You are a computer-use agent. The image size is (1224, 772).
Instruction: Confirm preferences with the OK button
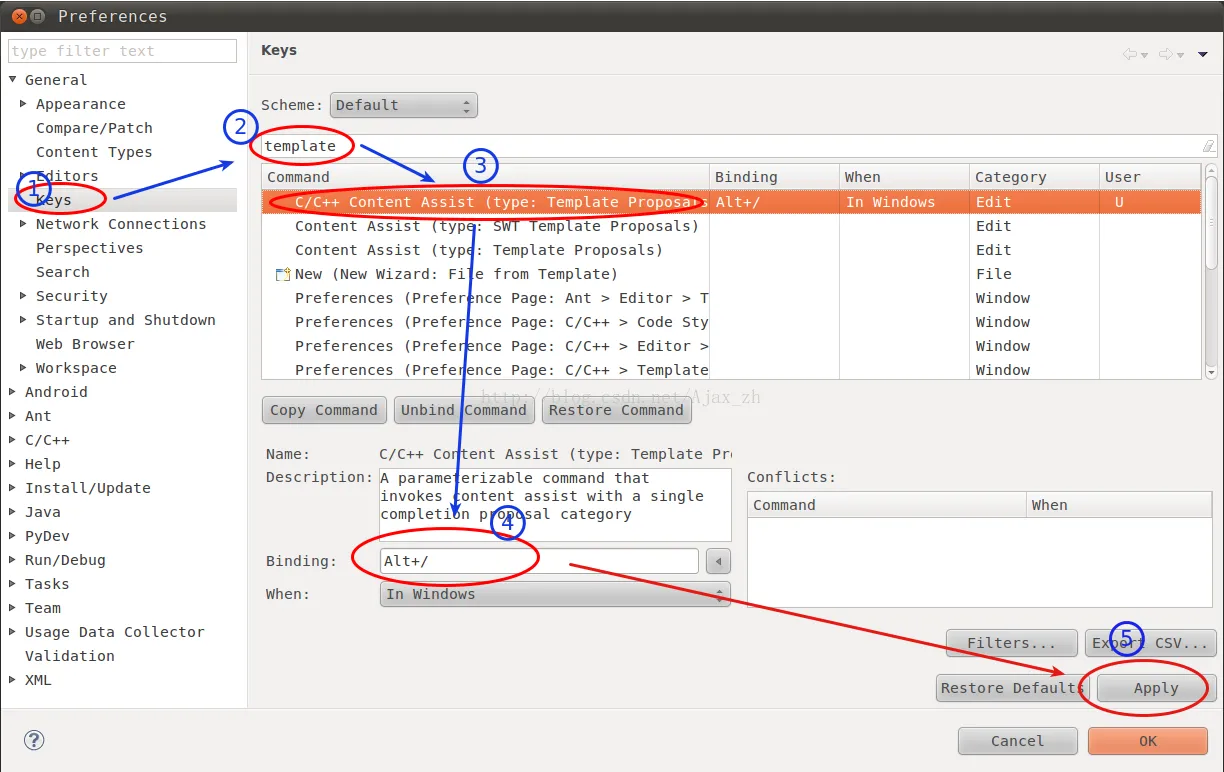click(x=1148, y=741)
